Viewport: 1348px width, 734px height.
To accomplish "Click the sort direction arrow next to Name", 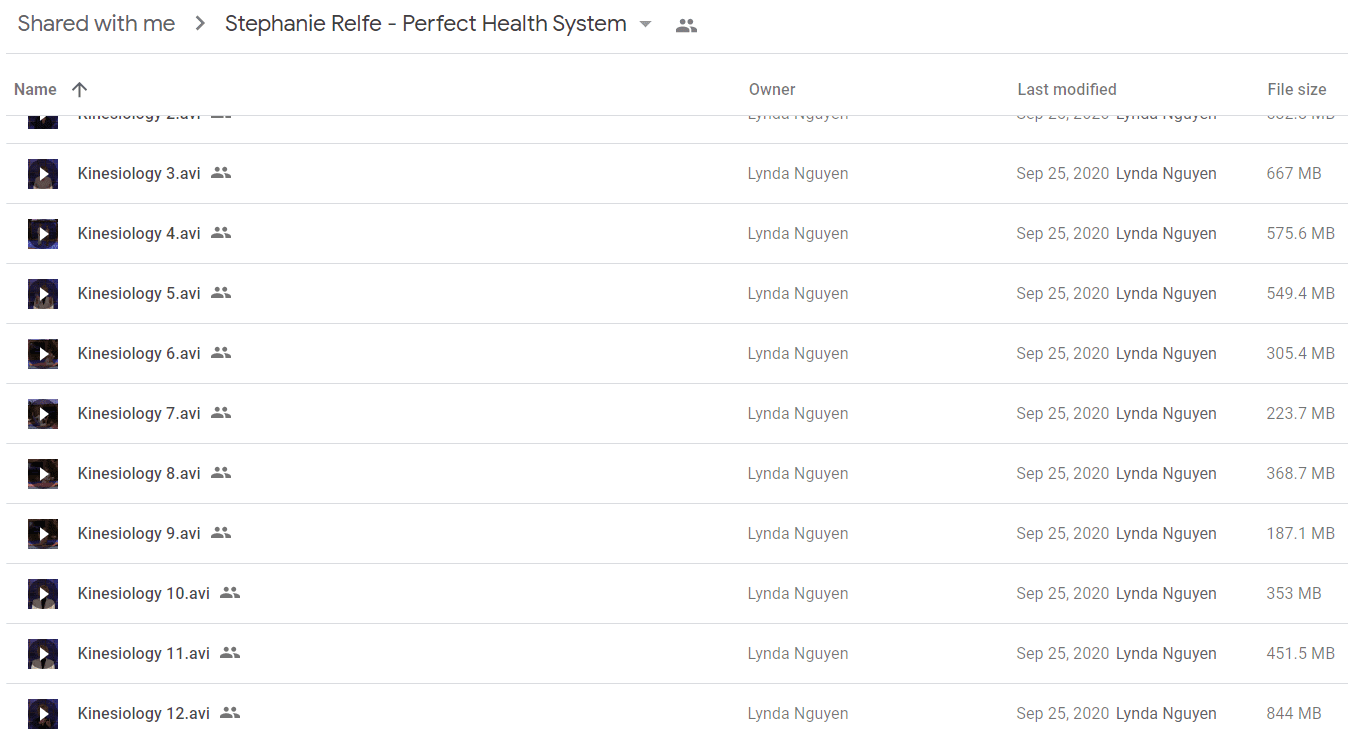I will tap(80, 89).
